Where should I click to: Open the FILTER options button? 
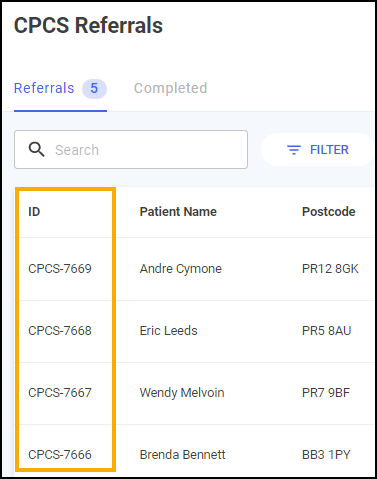click(318, 150)
